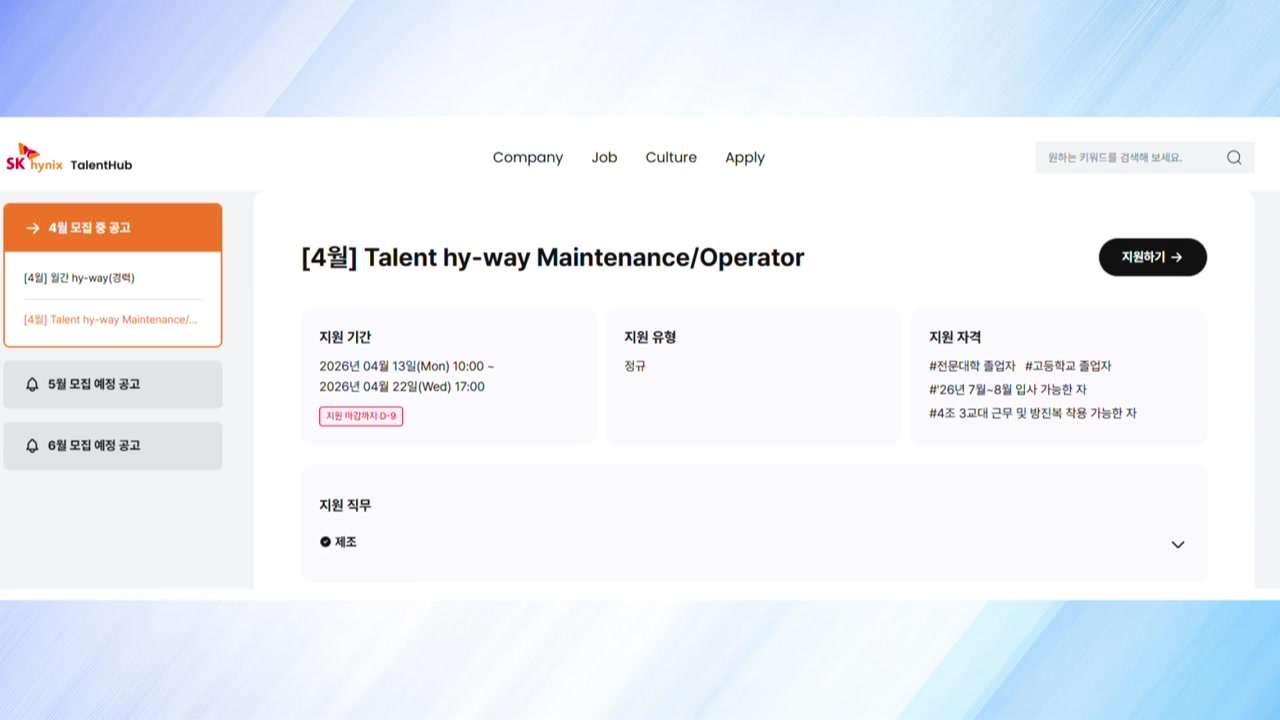This screenshot has height=720, width=1280.
Task: Select [4월] Talent hy-way Maintenance sidebar link
Action: point(110,320)
